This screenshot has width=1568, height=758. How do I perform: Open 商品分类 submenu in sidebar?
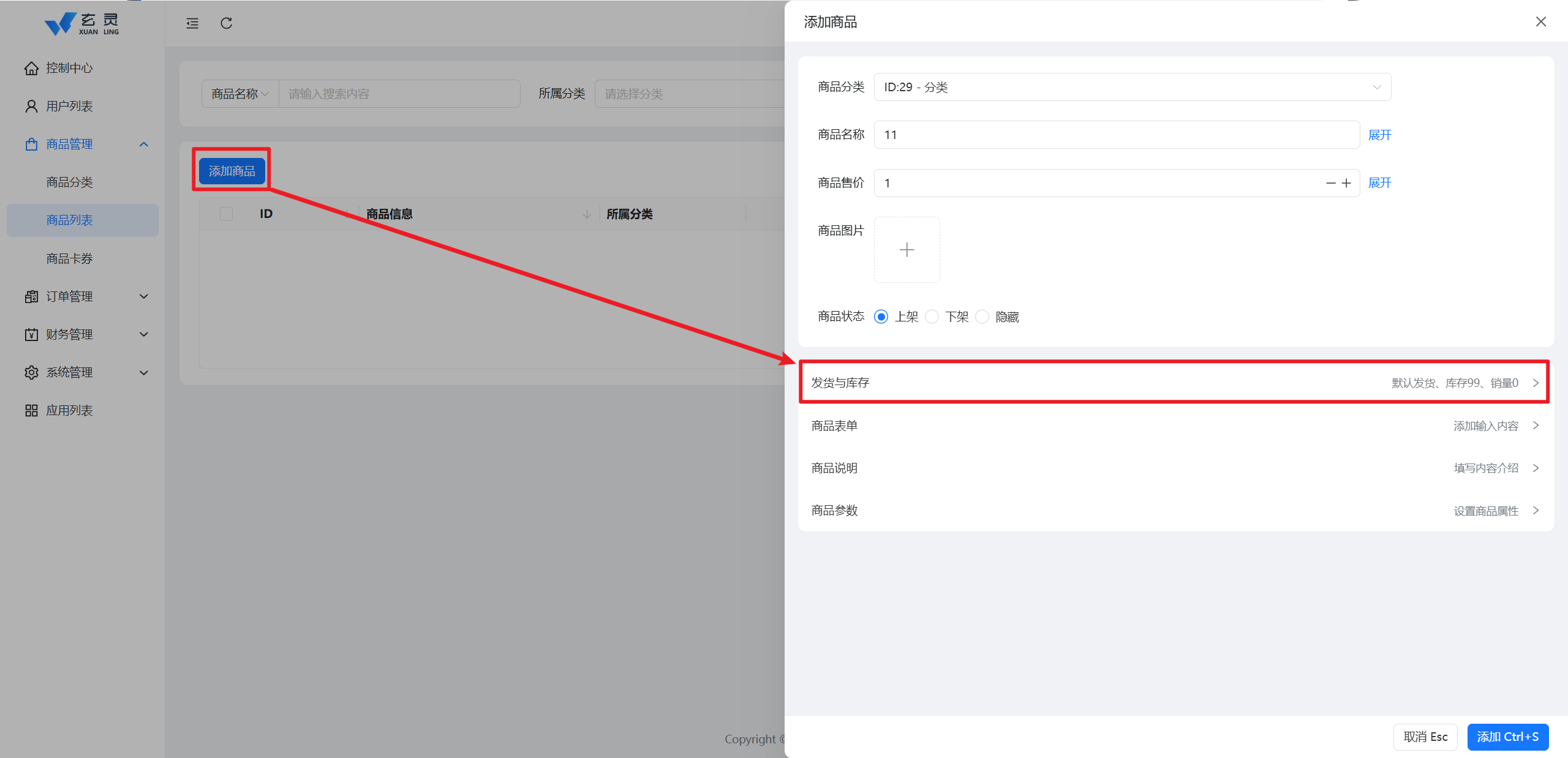[69, 182]
